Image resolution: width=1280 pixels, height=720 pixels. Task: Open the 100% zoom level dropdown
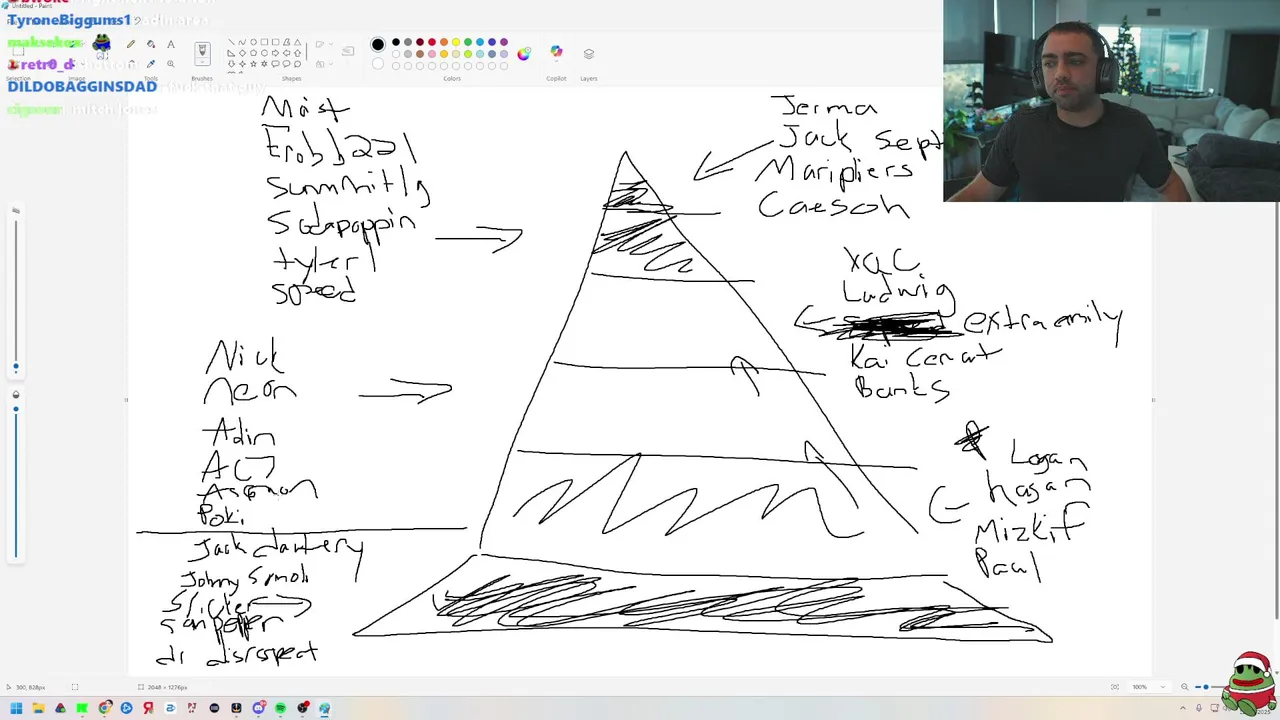(x=1149, y=687)
